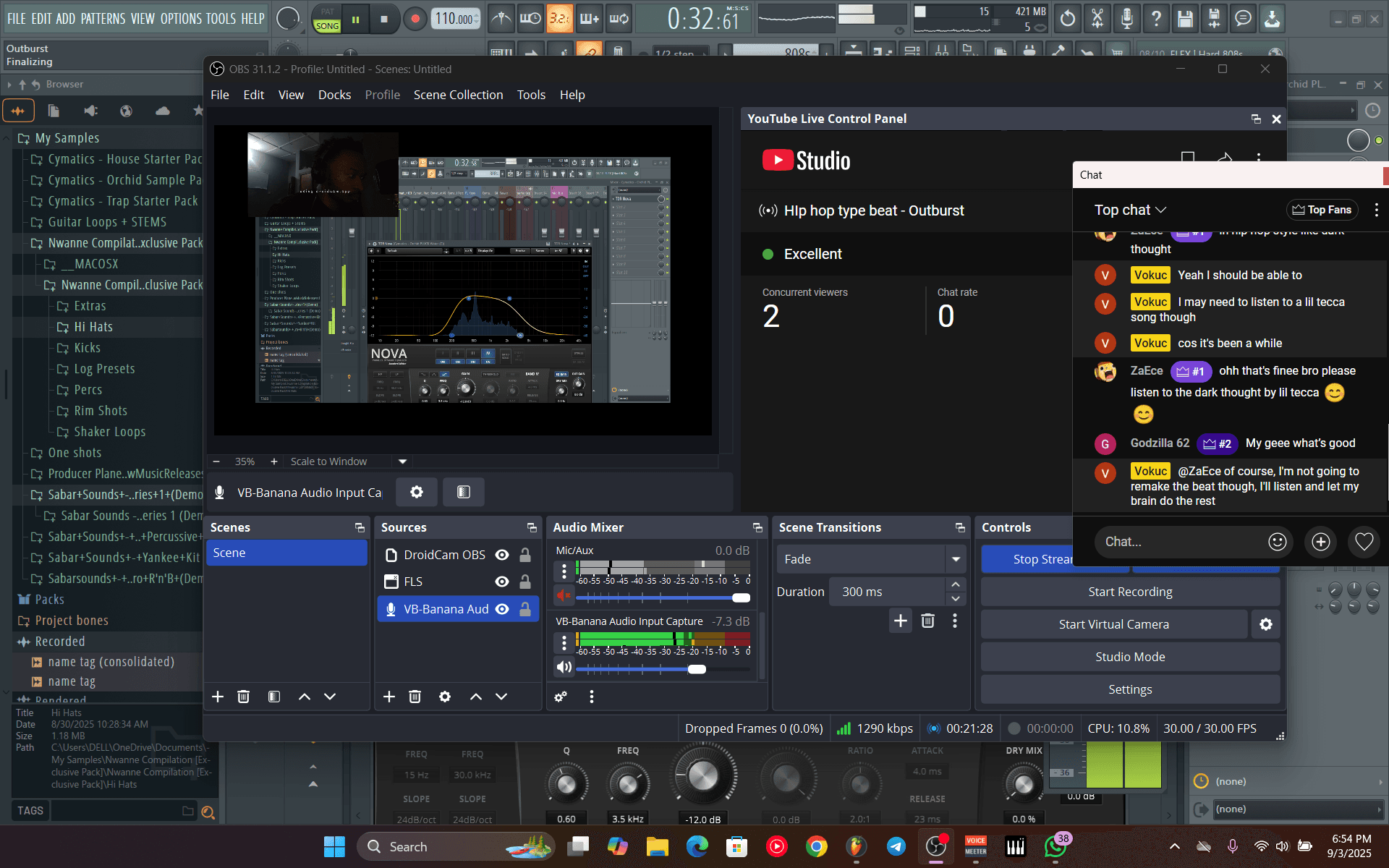Open properties gear for VB-Banana source
This screenshot has width=1389, height=868.
pyautogui.click(x=417, y=492)
